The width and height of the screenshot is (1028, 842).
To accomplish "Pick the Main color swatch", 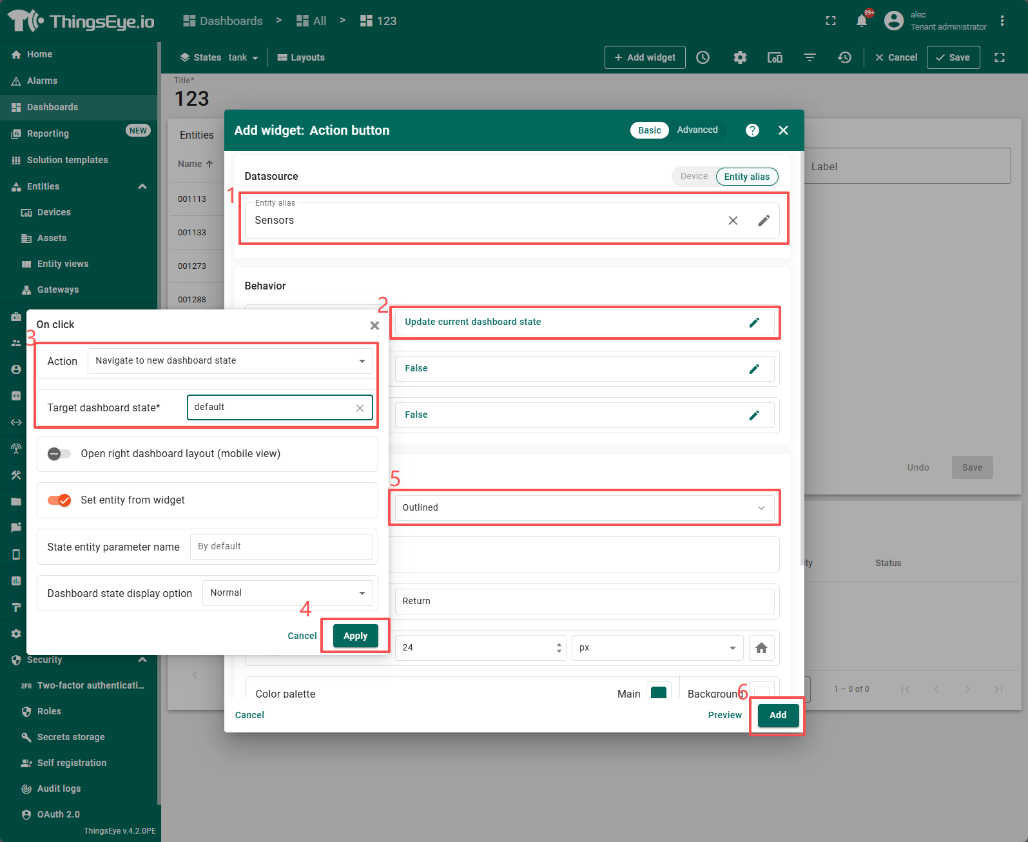I will point(658,694).
